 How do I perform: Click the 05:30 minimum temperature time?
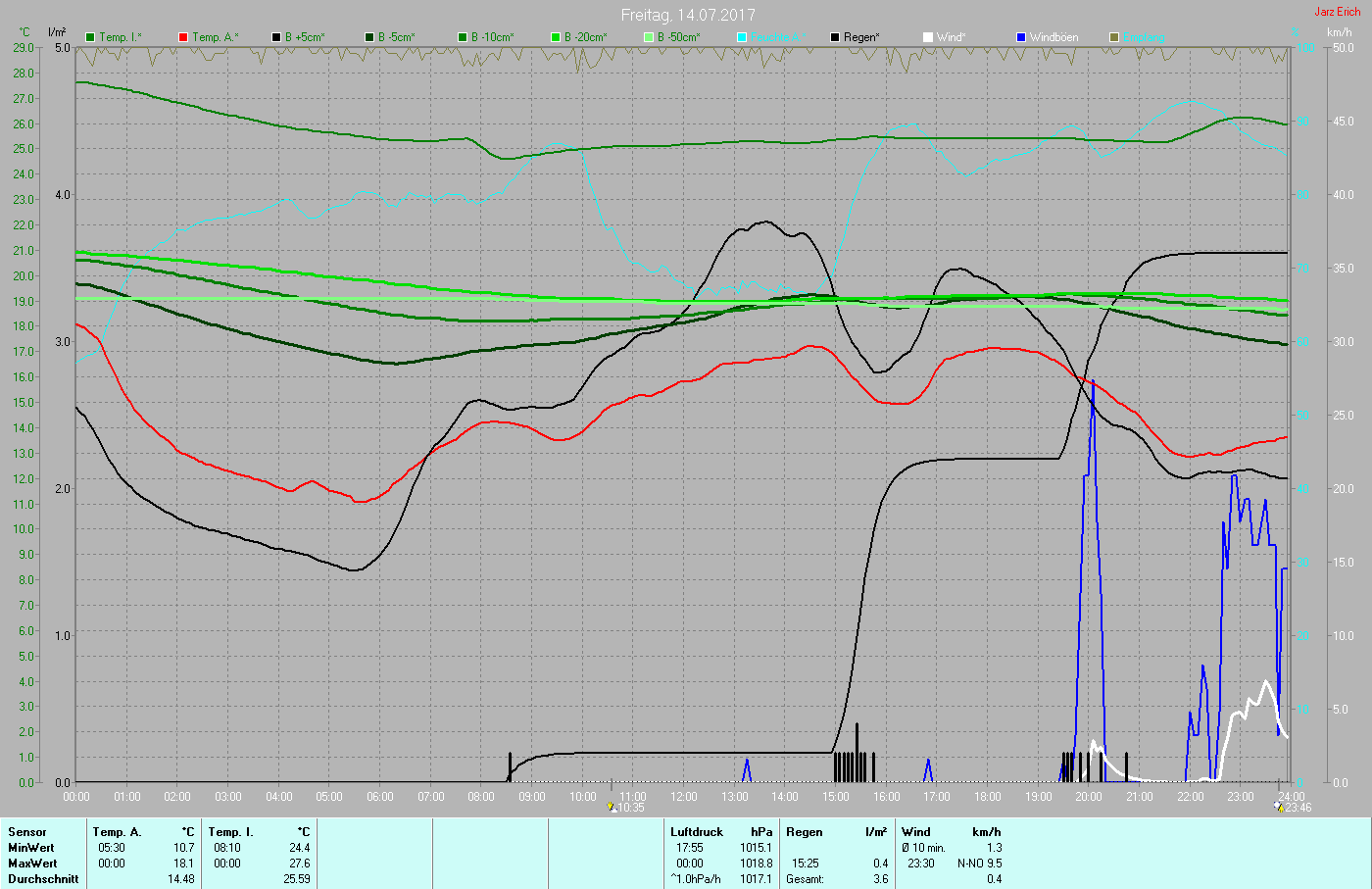[112, 848]
